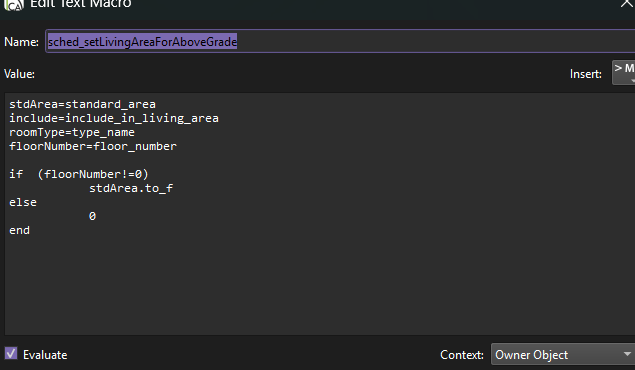Viewport: 635px width, 370px height.
Task: Click the line 'floorNumber=floor_number'
Action: click(x=93, y=146)
